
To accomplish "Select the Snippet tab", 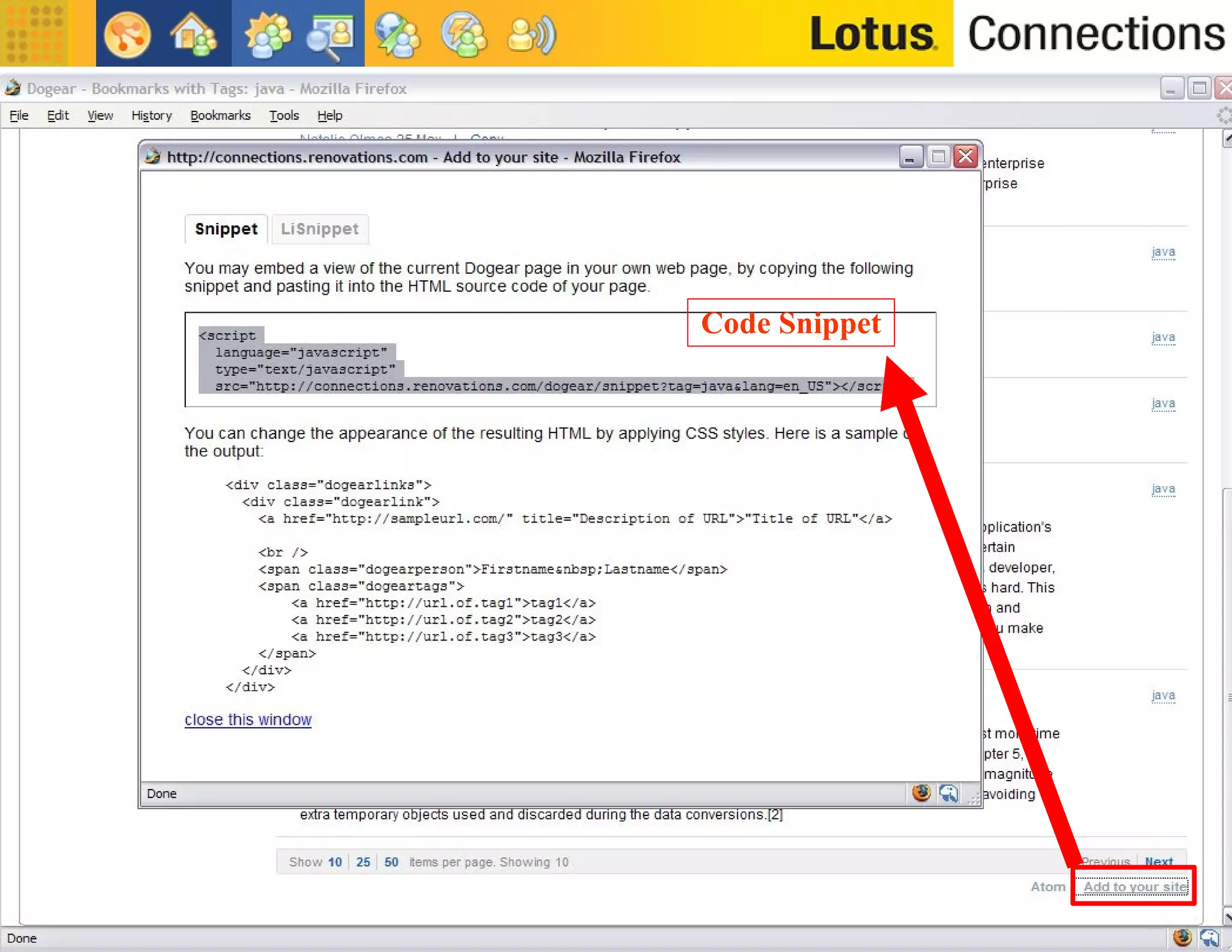I will [x=226, y=229].
